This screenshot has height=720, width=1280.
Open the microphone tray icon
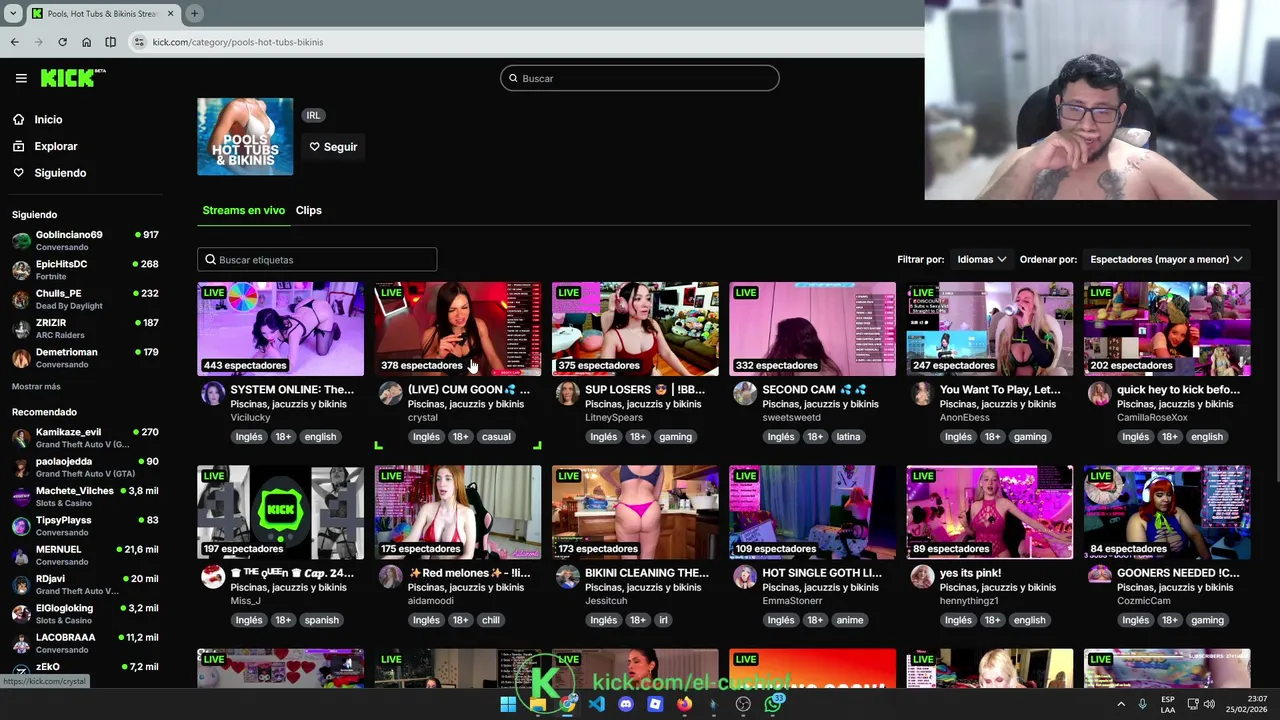(x=1142, y=704)
